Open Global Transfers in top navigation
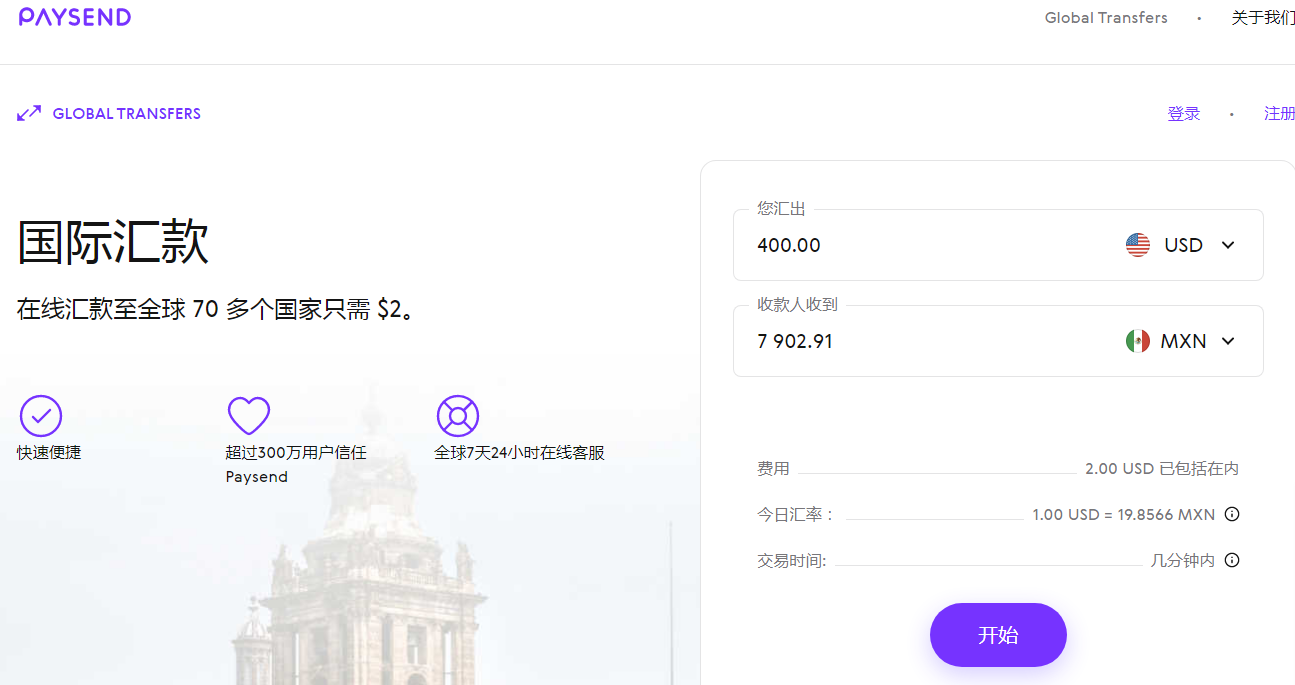The width and height of the screenshot is (1295, 685). click(x=1106, y=18)
